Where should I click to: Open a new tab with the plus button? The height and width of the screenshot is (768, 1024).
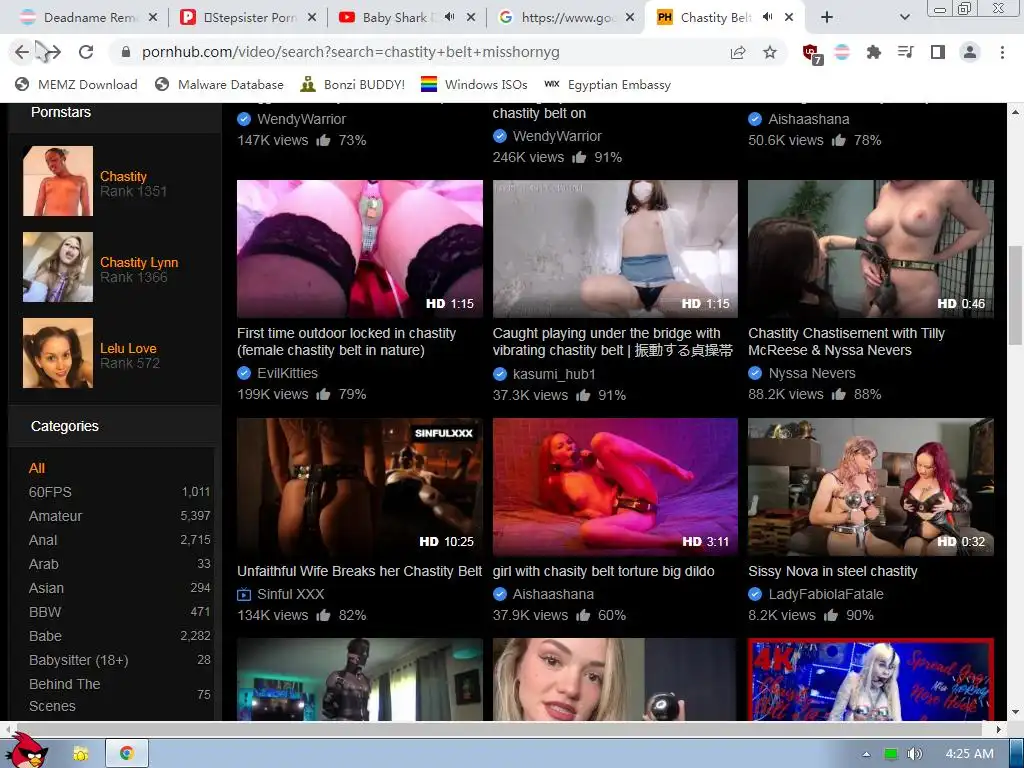(827, 18)
